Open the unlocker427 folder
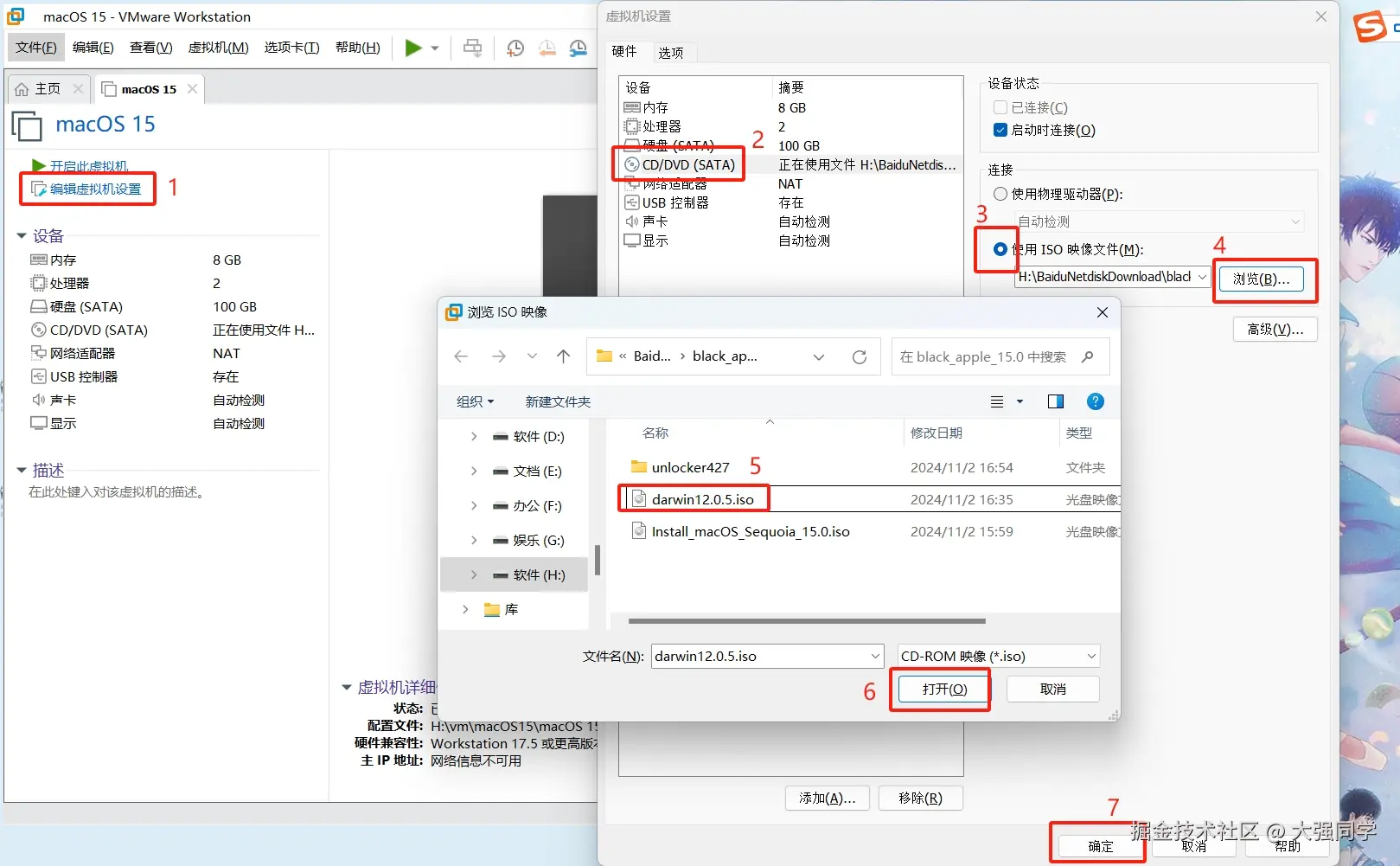1400x866 pixels. [x=690, y=467]
